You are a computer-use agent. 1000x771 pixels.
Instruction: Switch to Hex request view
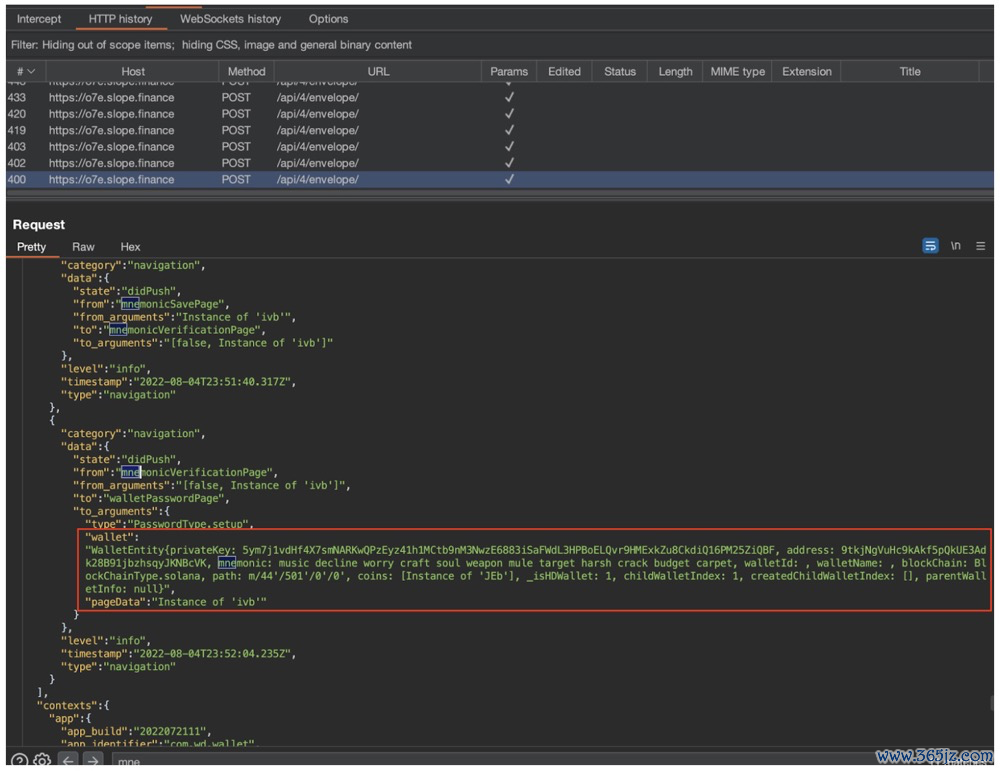pyautogui.click(x=130, y=247)
